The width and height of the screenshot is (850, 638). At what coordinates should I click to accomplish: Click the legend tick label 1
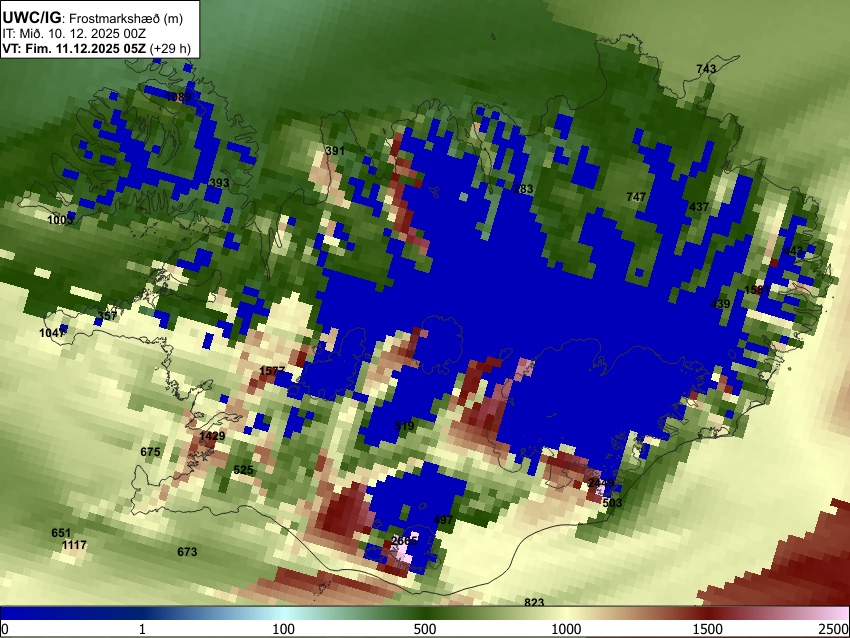142,629
